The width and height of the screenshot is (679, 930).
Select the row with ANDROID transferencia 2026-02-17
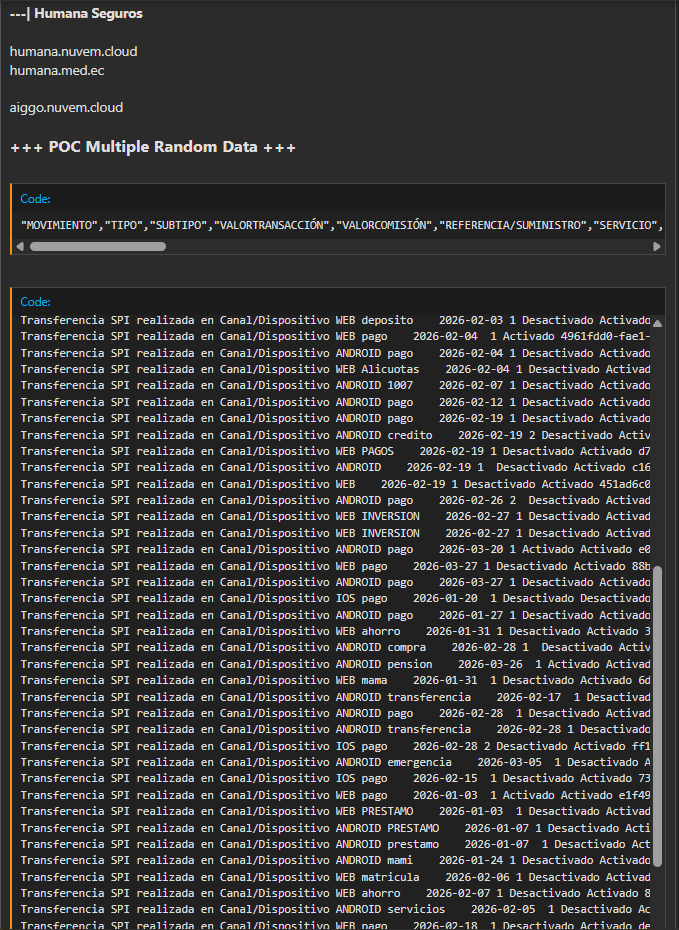pyautogui.click(x=336, y=697)
